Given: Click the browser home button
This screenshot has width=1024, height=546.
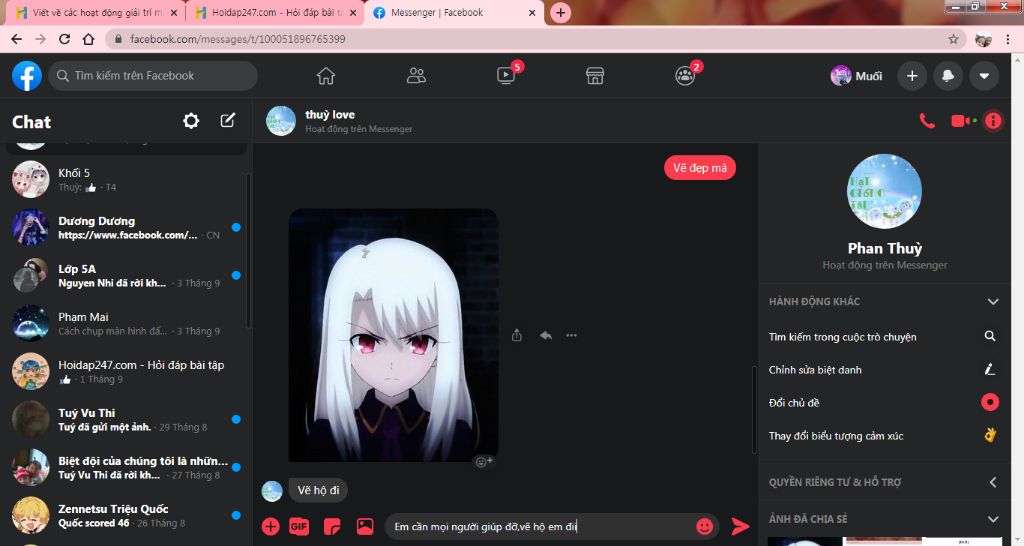Looking at the screenshot, I should pyautogui.click(x=88, y=39).
